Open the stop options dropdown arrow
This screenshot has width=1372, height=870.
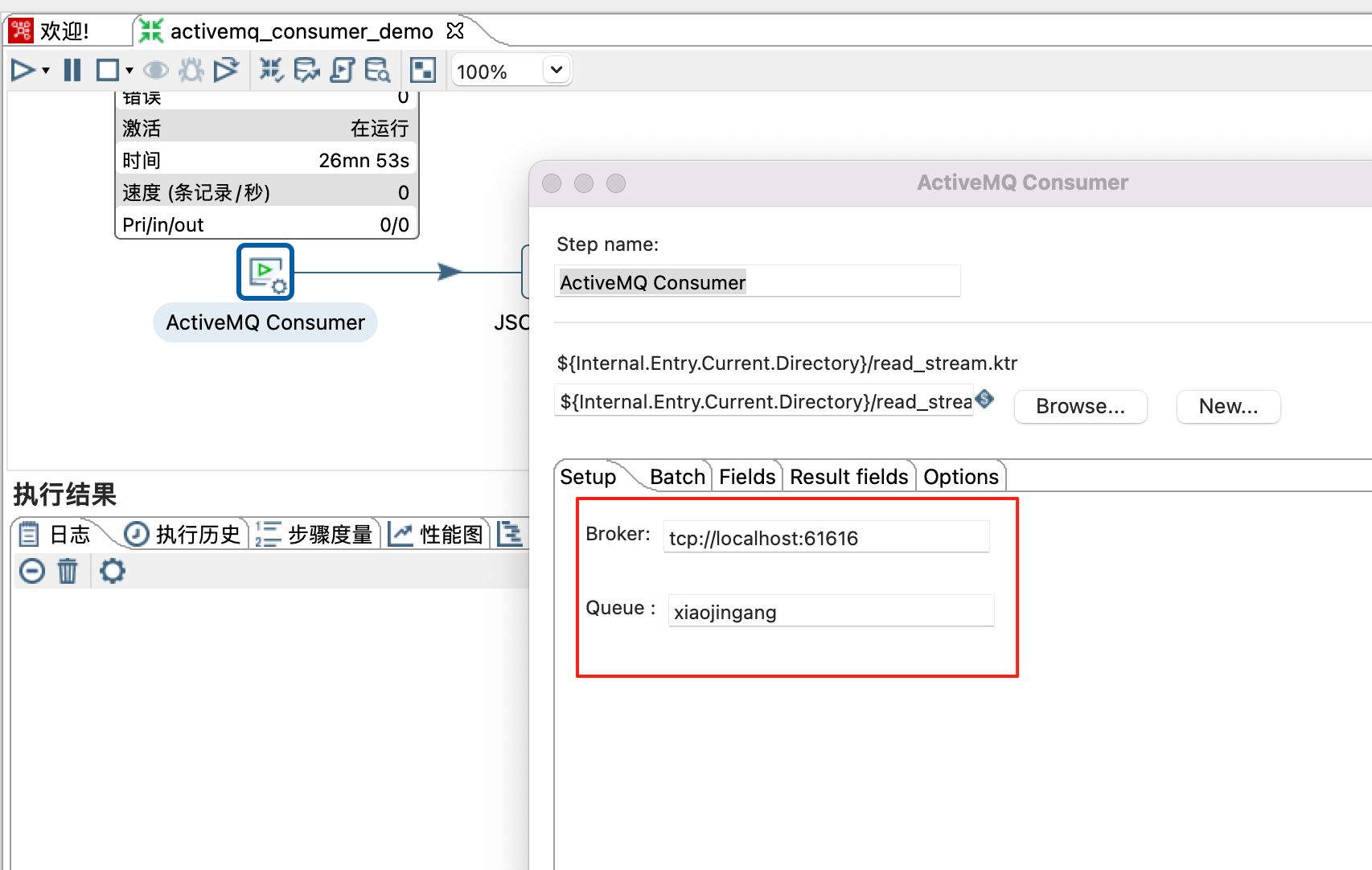[129, 71]
